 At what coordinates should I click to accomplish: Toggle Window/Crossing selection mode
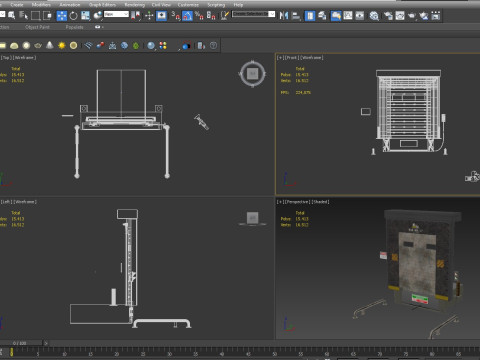[47, 16]
